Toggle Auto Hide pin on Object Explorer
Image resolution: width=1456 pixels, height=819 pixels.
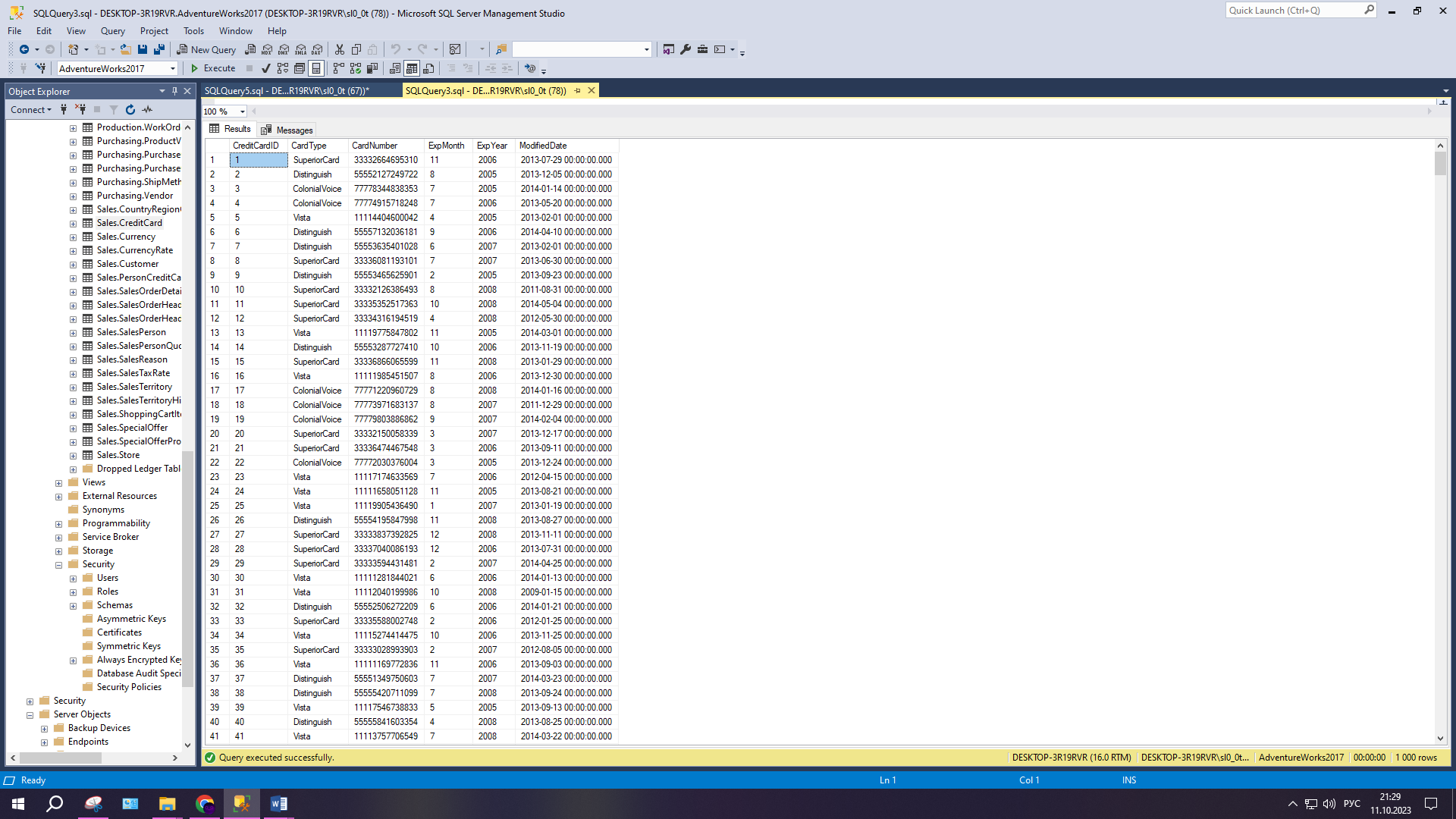pyautogui.click(x=174, y=91)
